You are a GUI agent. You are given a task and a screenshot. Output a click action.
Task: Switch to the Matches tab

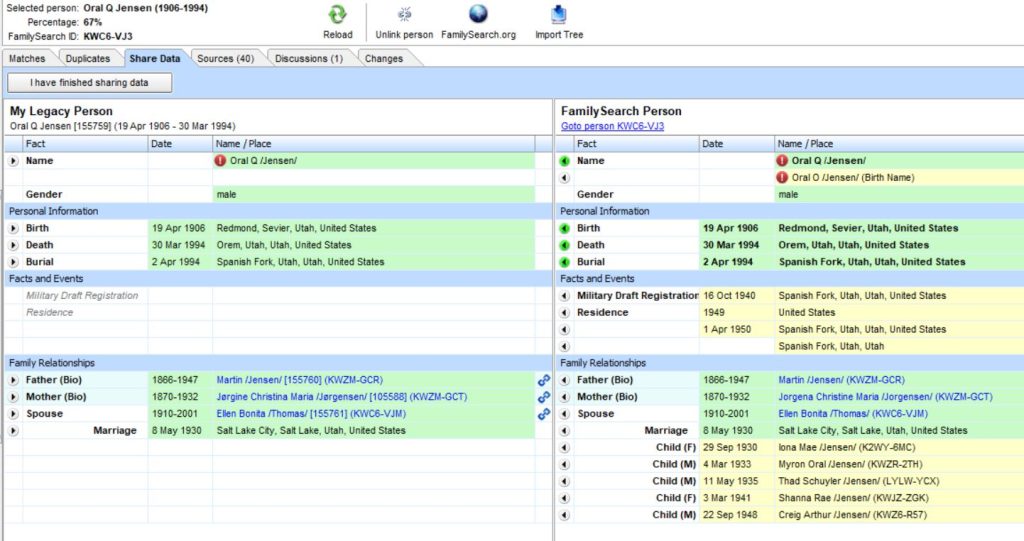(x=27, y=58)
